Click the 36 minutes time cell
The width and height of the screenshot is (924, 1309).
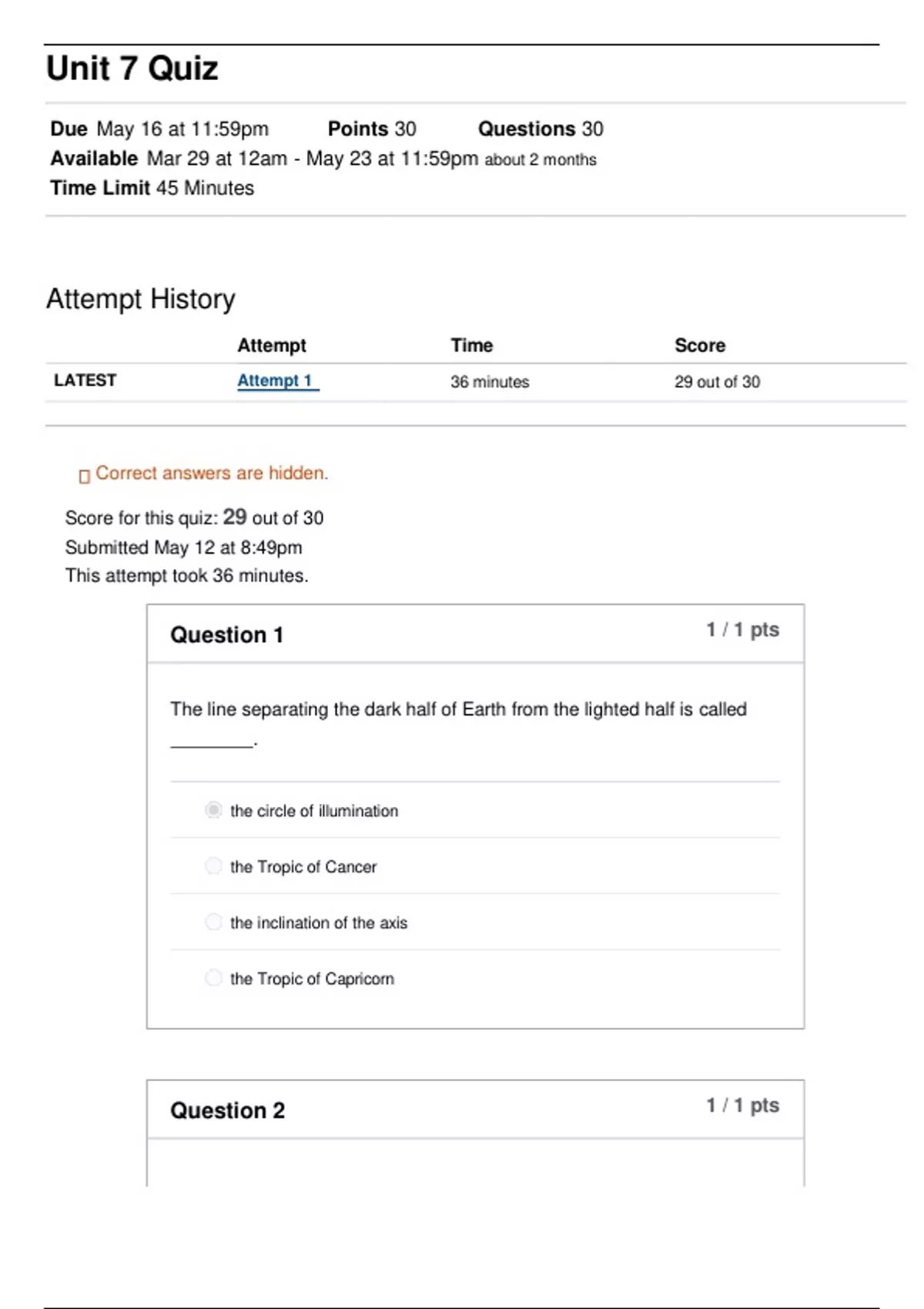pos(490,382)
